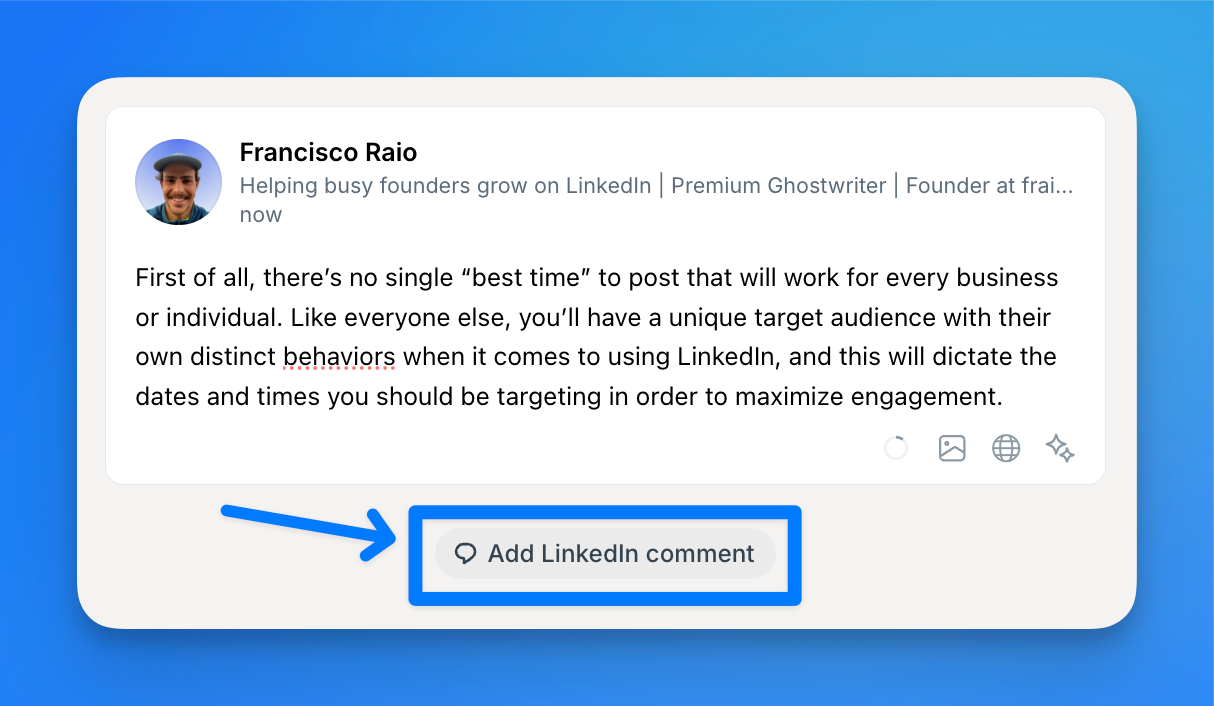
Task: Select the first paragraph of the post
Action: tap(596, 336)
